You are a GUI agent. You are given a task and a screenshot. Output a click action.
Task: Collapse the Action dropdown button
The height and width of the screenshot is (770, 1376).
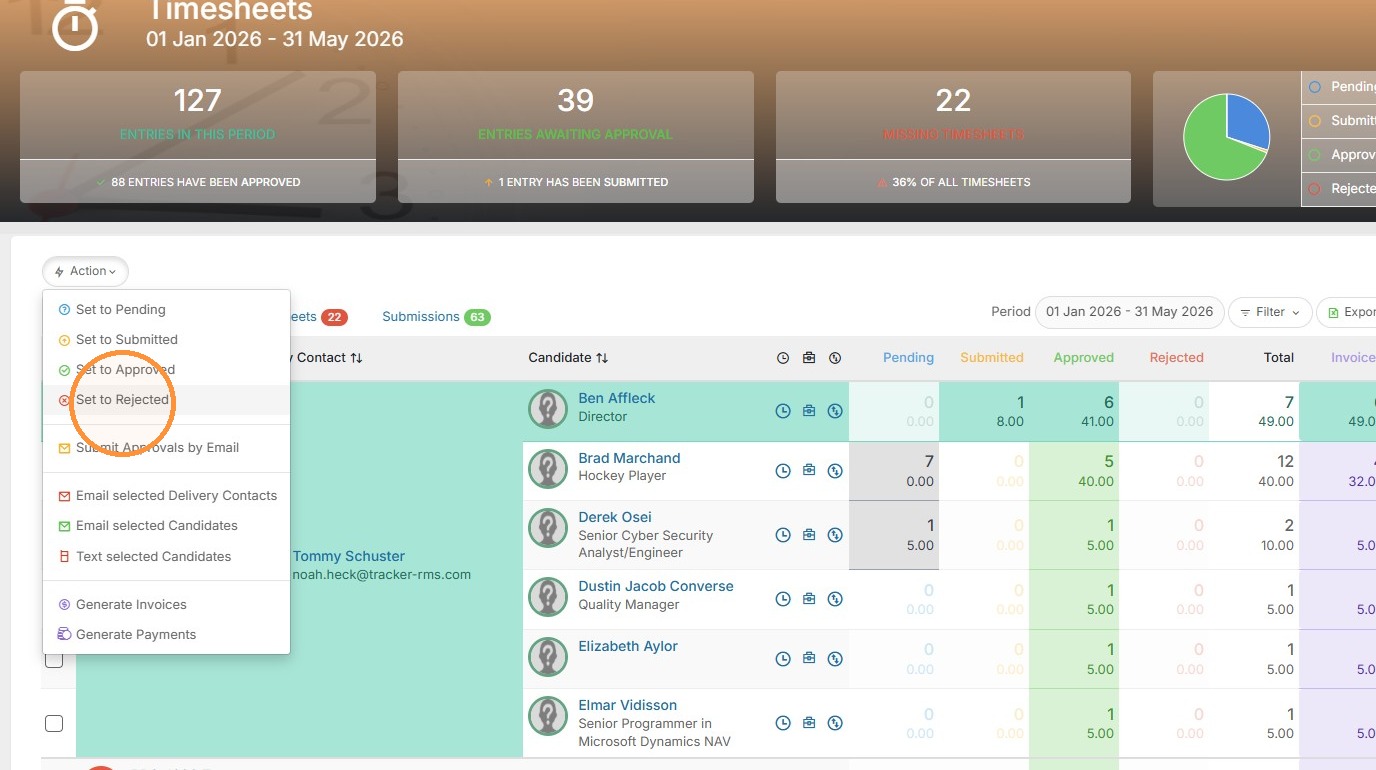pos(86,271)
